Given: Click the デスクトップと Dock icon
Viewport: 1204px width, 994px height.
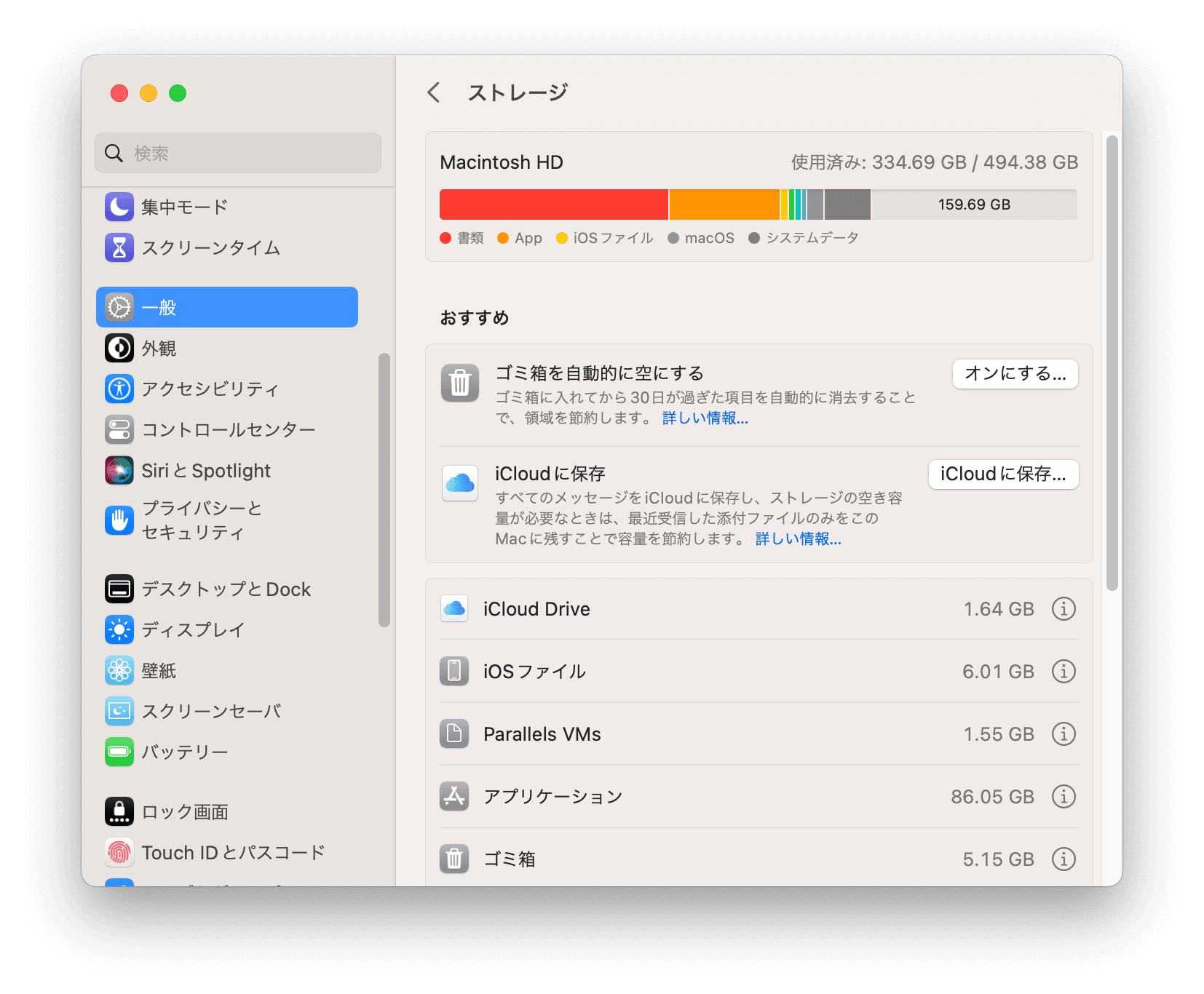Looking at the screenshot, I should pyautogui.click(x=119, y=589).
